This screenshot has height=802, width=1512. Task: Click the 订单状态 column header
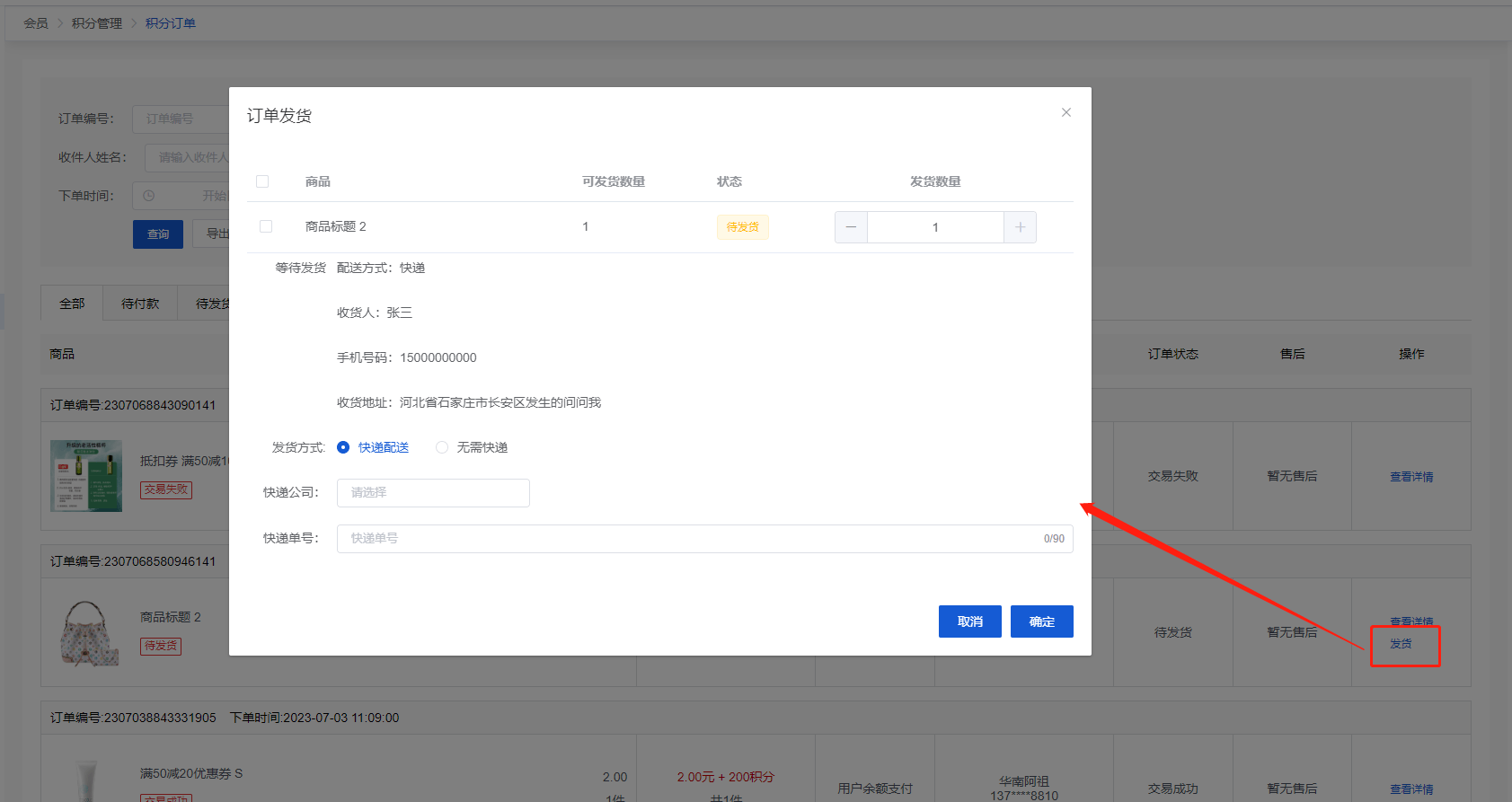pos(1173,354)
